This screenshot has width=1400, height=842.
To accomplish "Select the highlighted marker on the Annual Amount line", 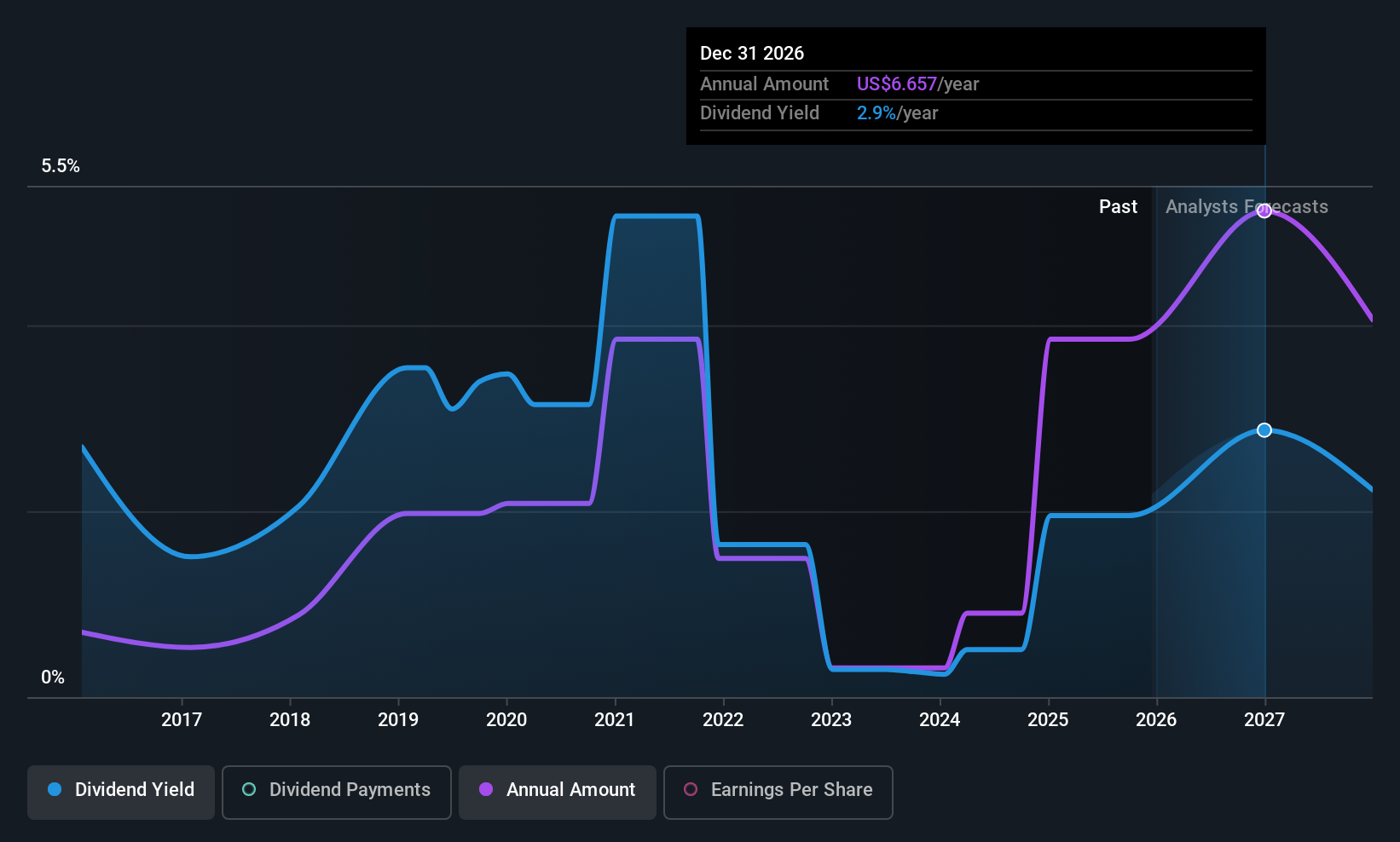I will click(1264, 211).
